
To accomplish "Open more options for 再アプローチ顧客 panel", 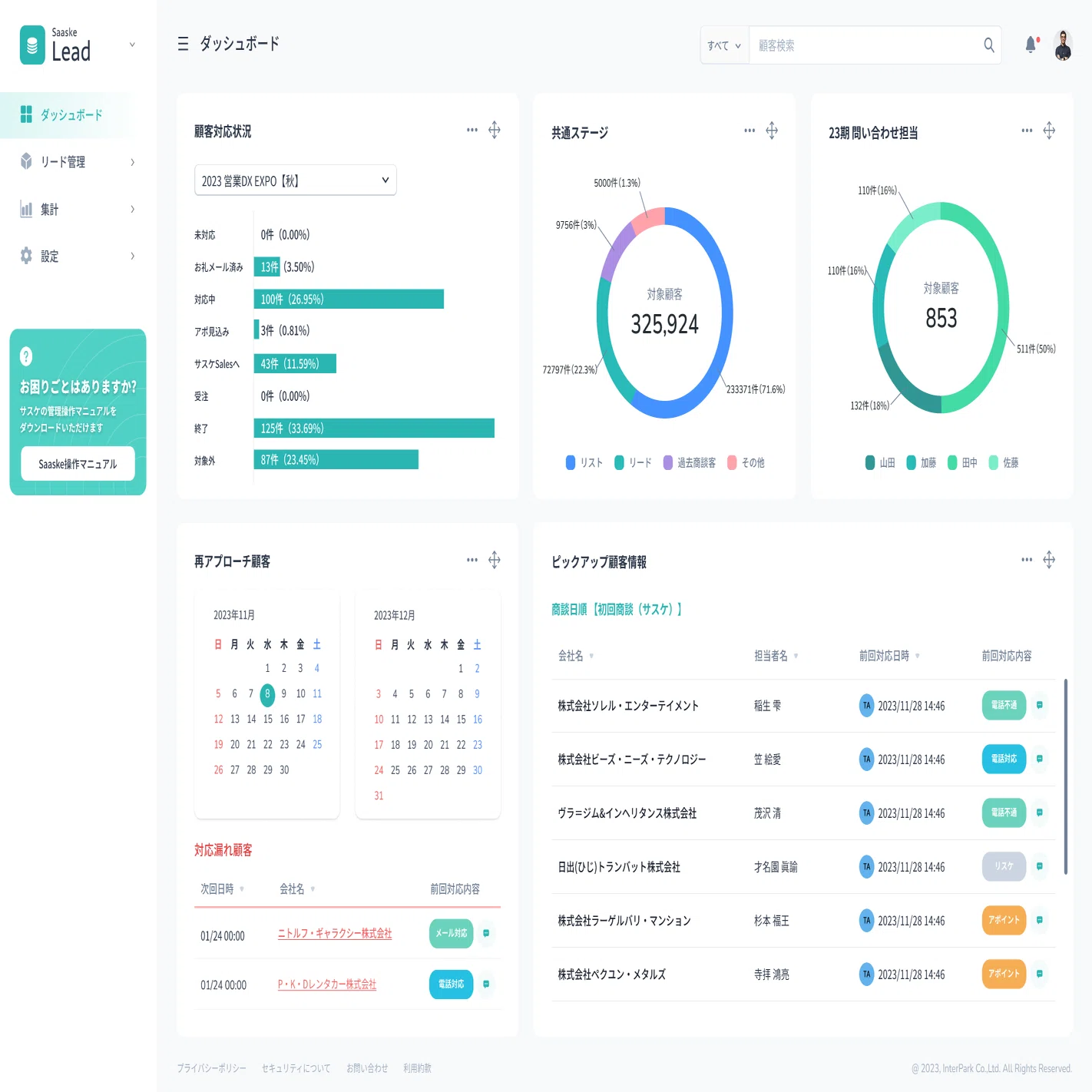I will pos(472,560).
